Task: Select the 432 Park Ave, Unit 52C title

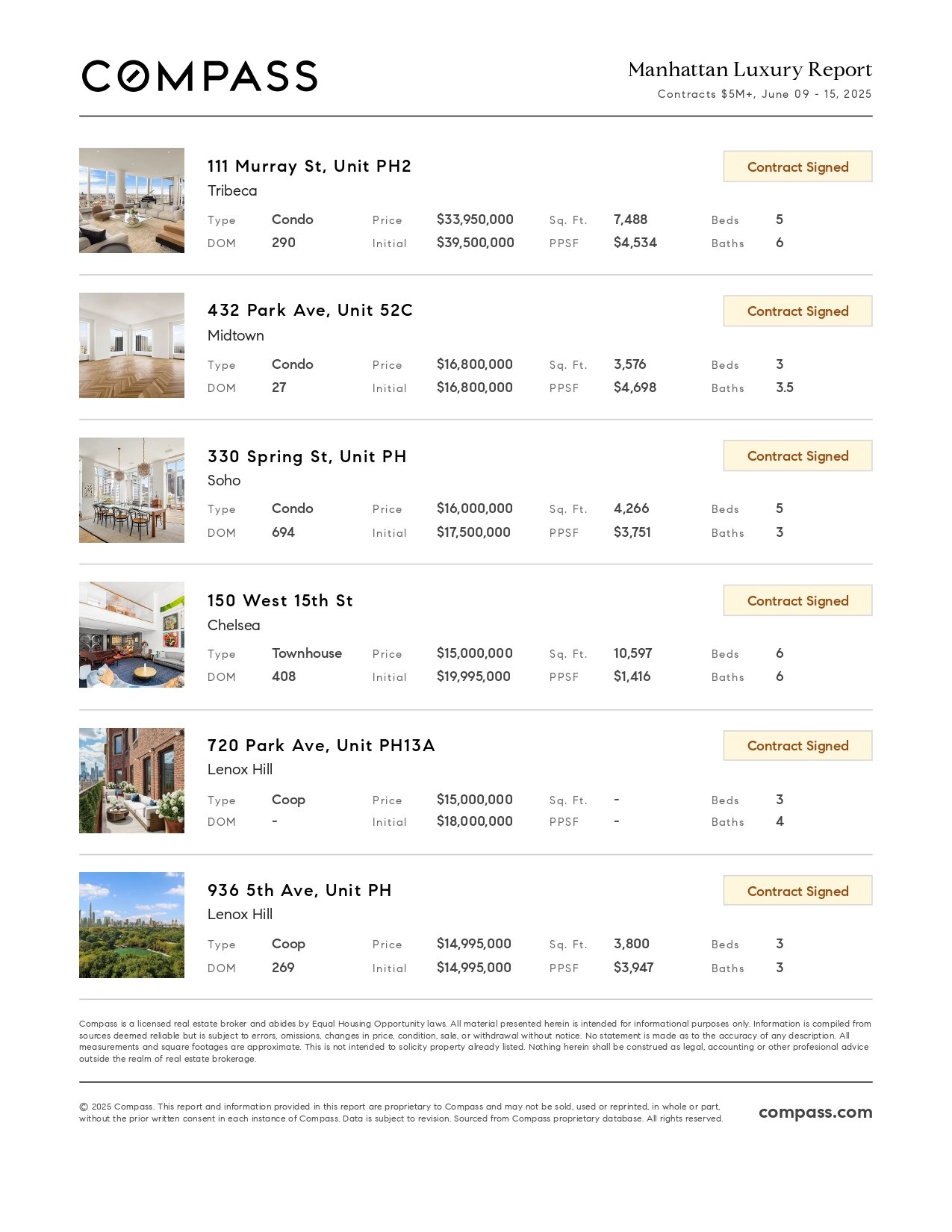Action: [x=310, y=310]
